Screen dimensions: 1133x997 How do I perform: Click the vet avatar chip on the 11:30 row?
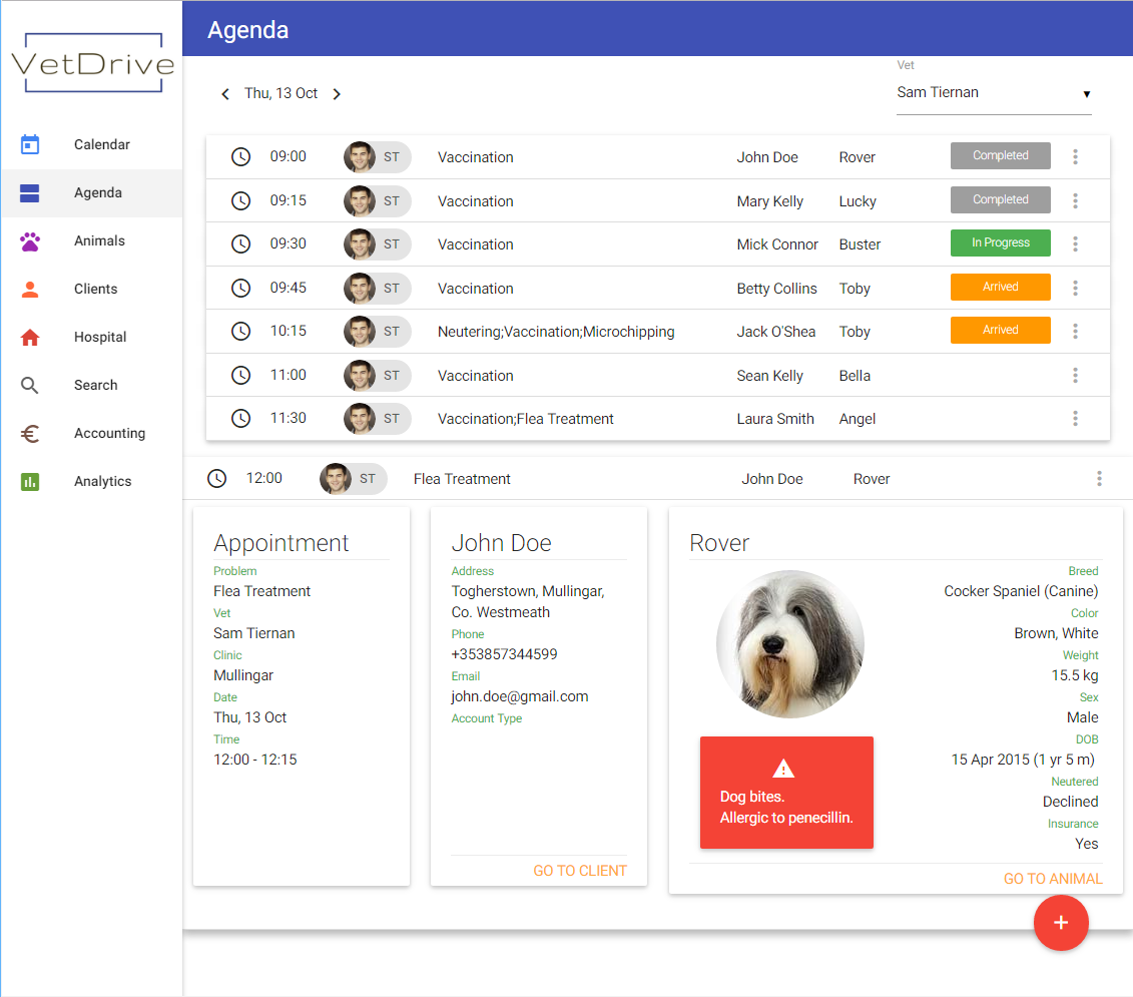coord(377,419)
